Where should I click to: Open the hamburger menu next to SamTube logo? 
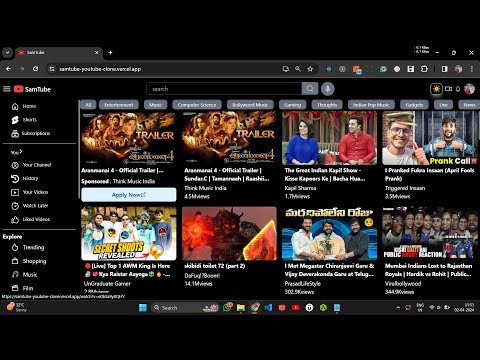coord(7,89)
